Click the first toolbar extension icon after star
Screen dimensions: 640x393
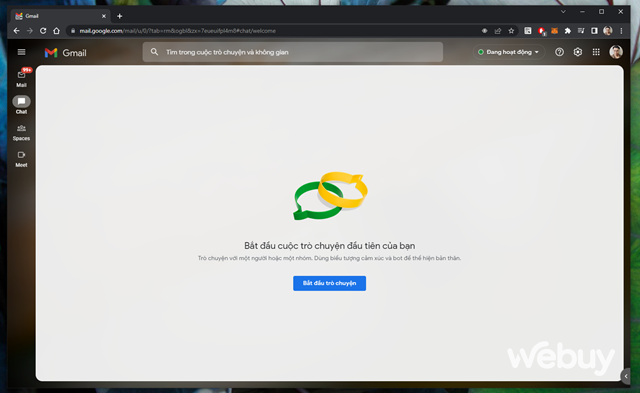[528, 31]
